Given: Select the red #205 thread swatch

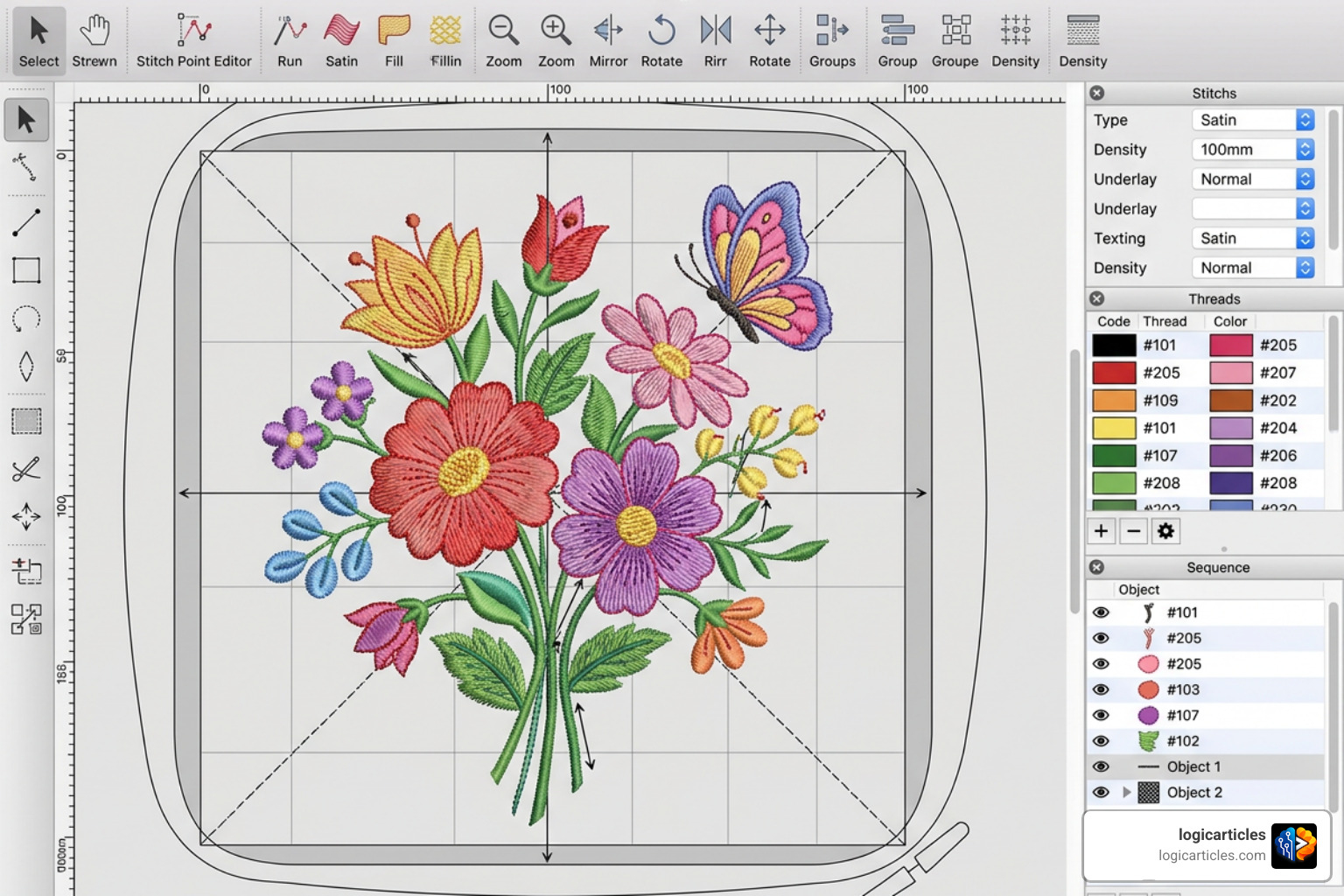Looking at the screenshot, I should tap(1114, 373).
